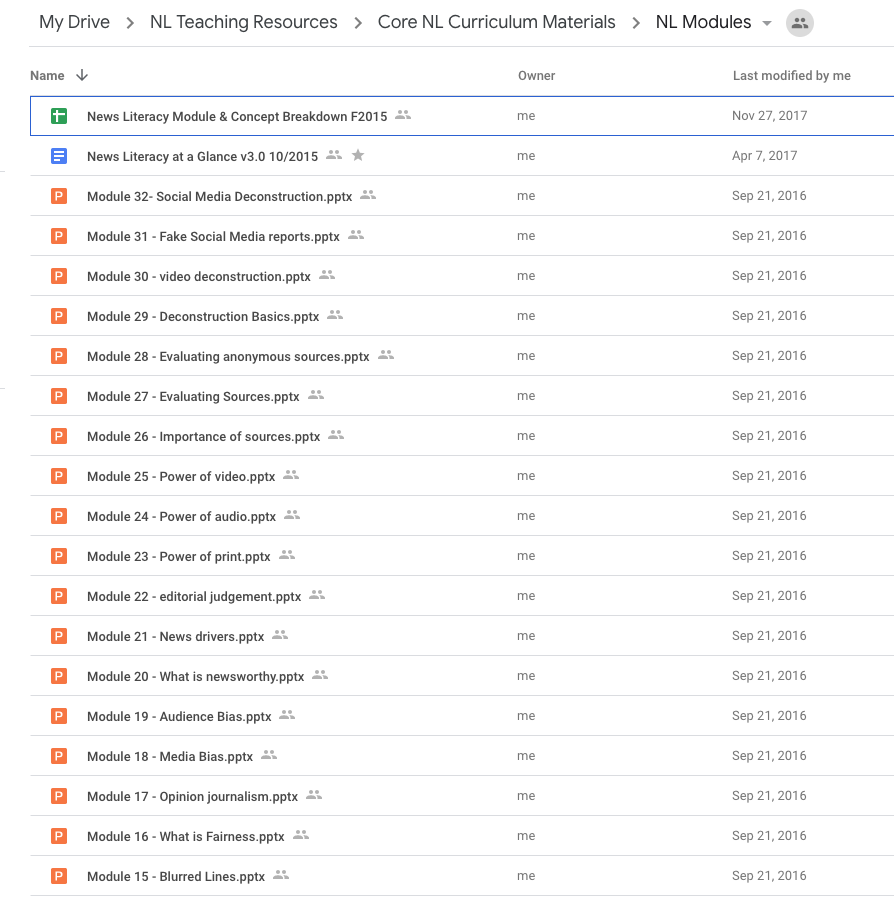Click the Name column header
894x898 pixels.
coord(47,76)
